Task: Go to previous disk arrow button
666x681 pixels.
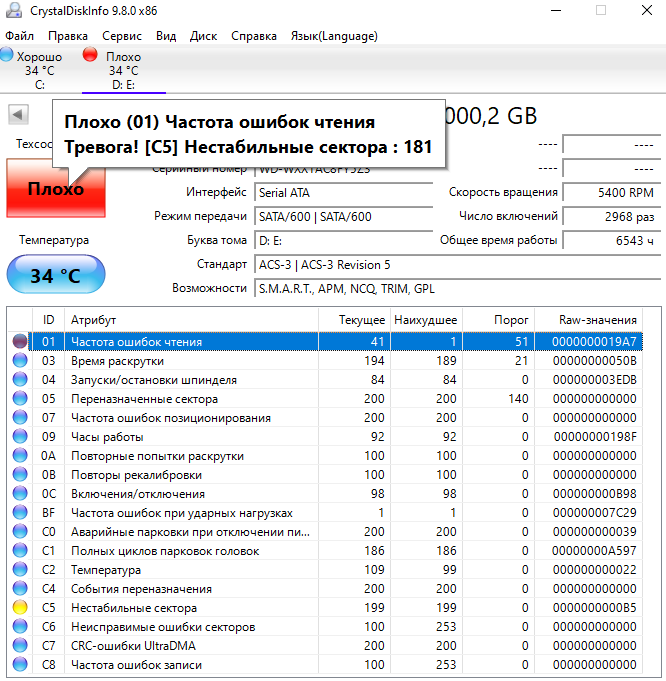Action: pyautogui.click(x=18, y=115)
